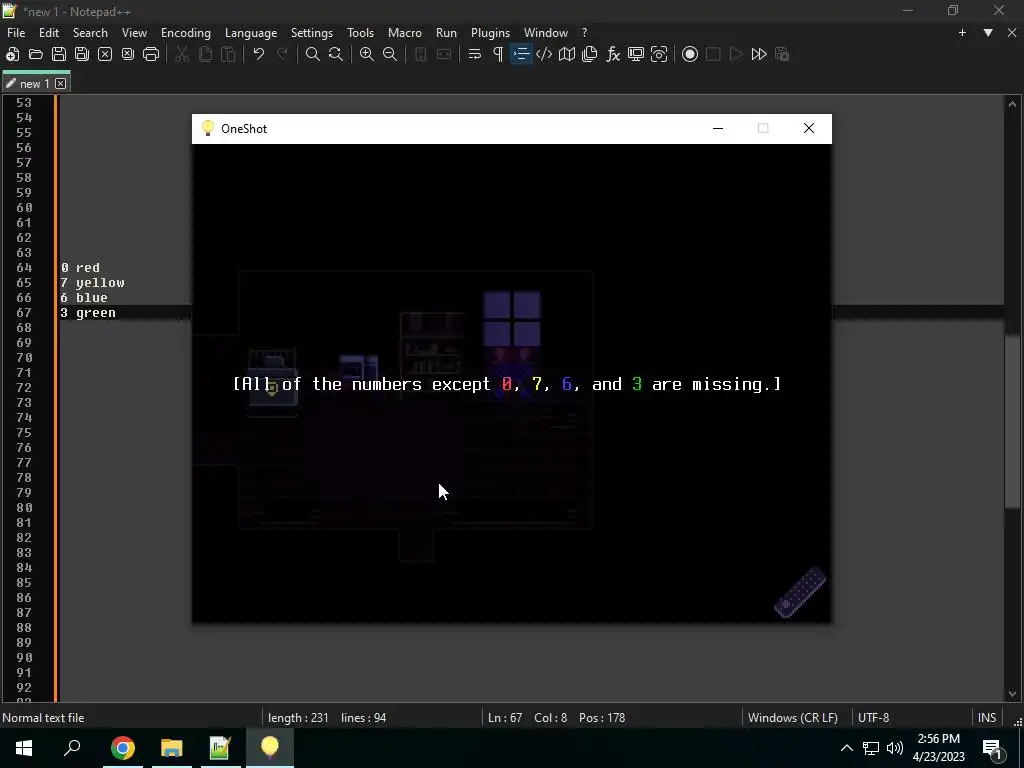Save the current file

(59, 54)
